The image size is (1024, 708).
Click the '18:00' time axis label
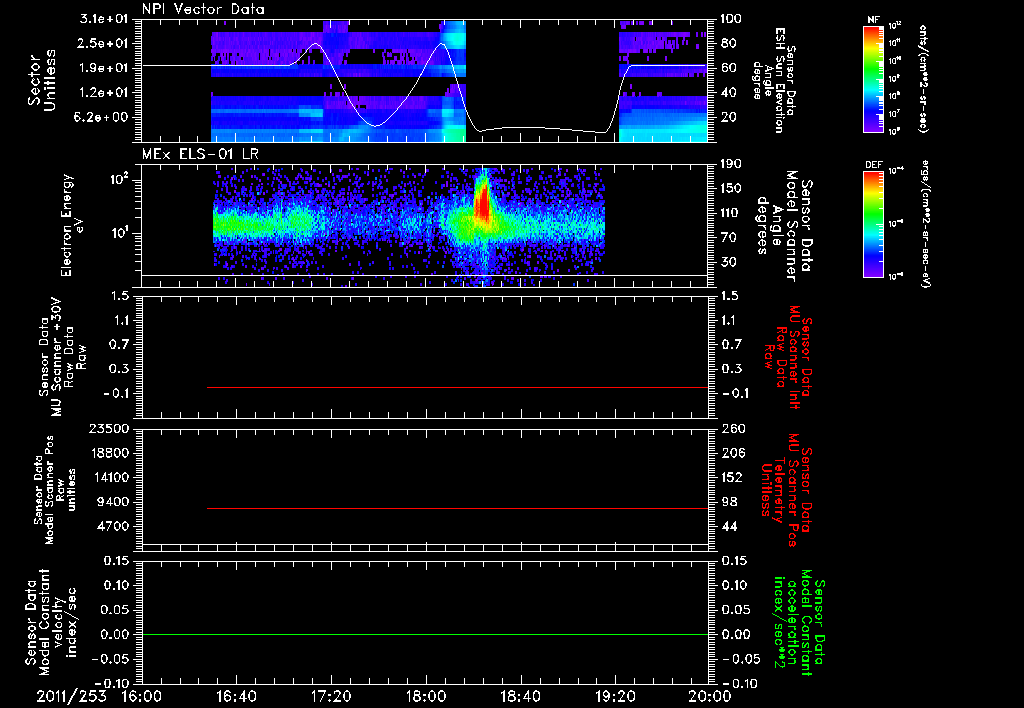(425, 696)
